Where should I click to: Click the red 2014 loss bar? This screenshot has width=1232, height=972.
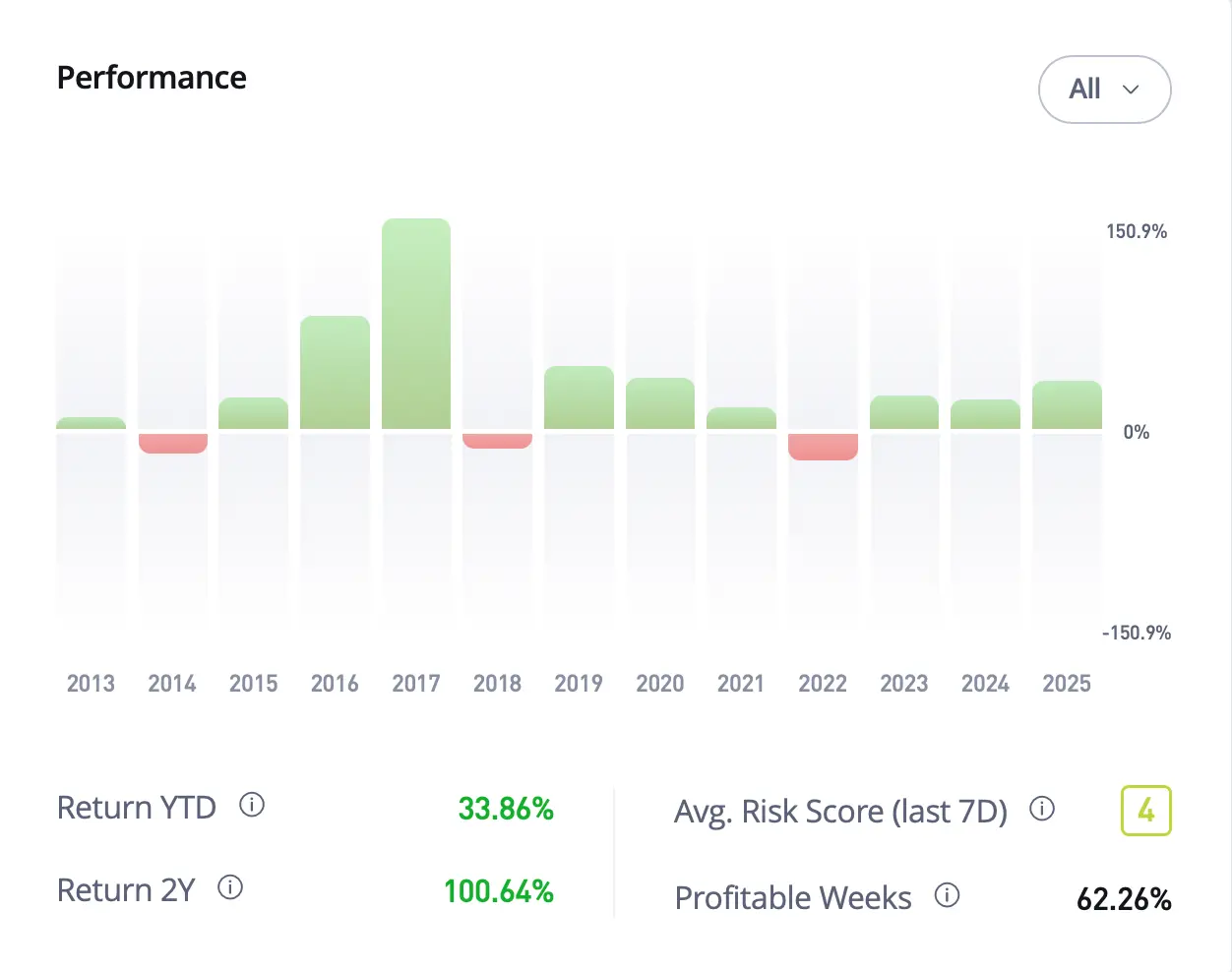173,443
